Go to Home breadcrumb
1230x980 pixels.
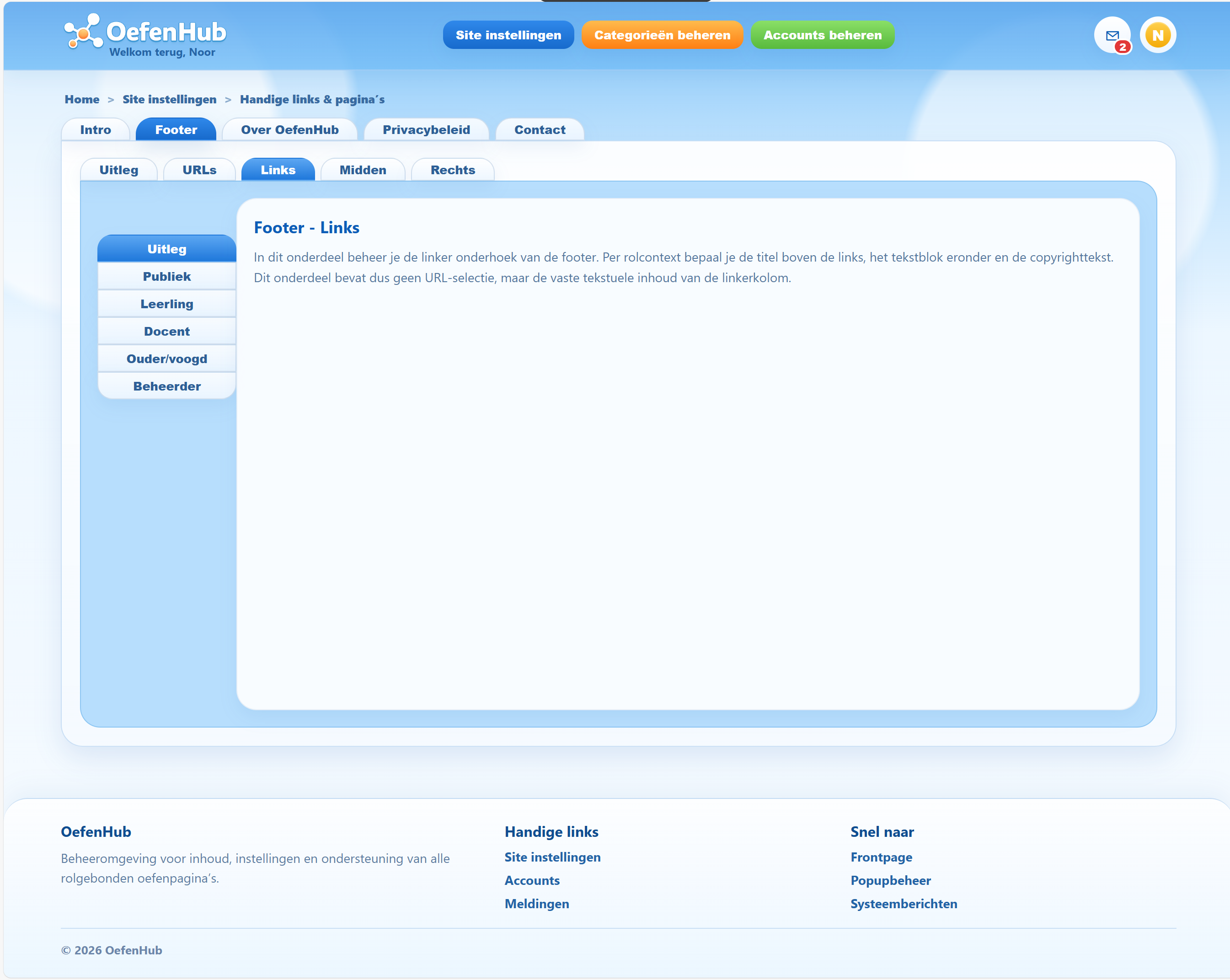tap(81, 99)
